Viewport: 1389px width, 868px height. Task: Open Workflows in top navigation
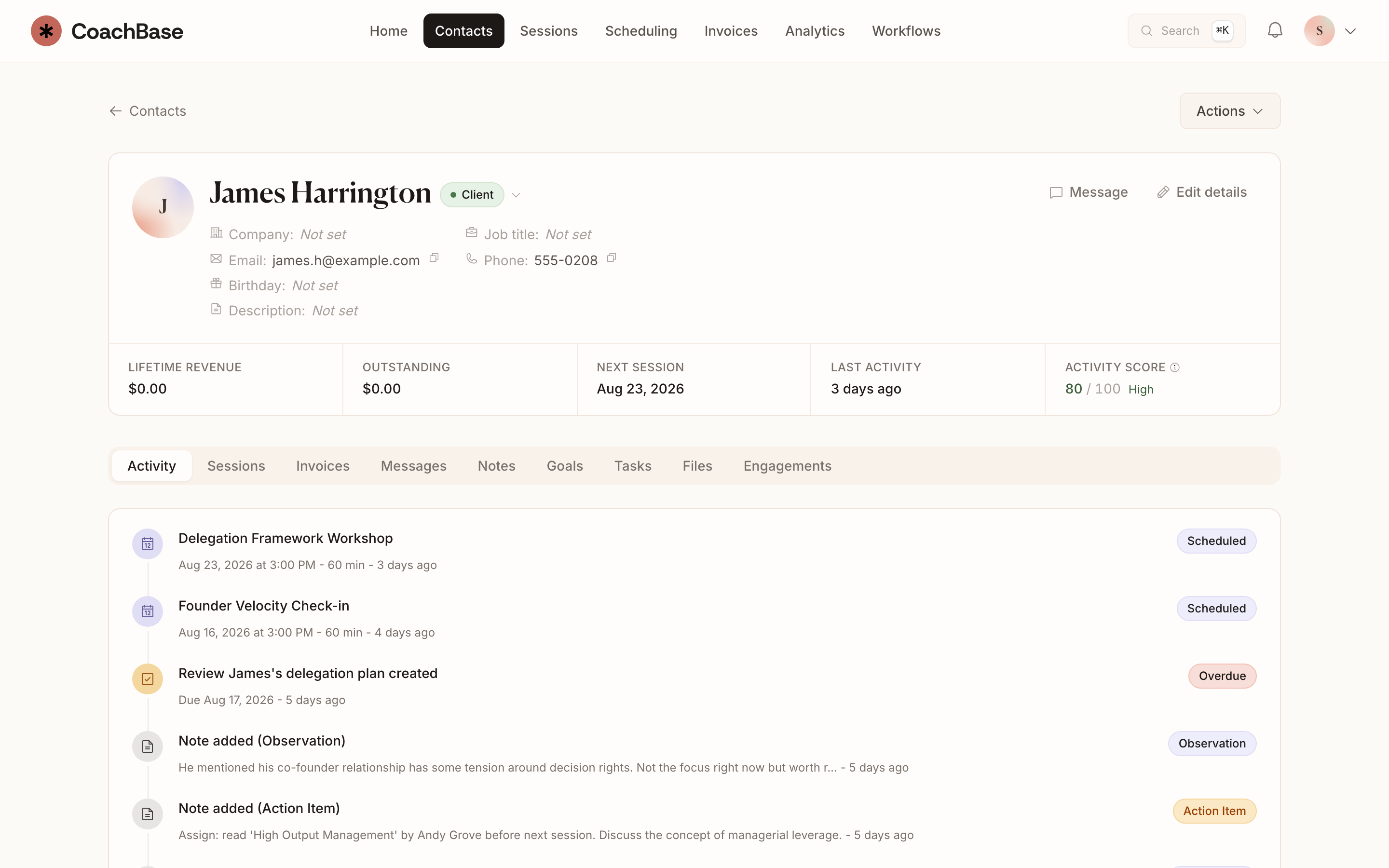pyautogui.click(x=906, y=31)
